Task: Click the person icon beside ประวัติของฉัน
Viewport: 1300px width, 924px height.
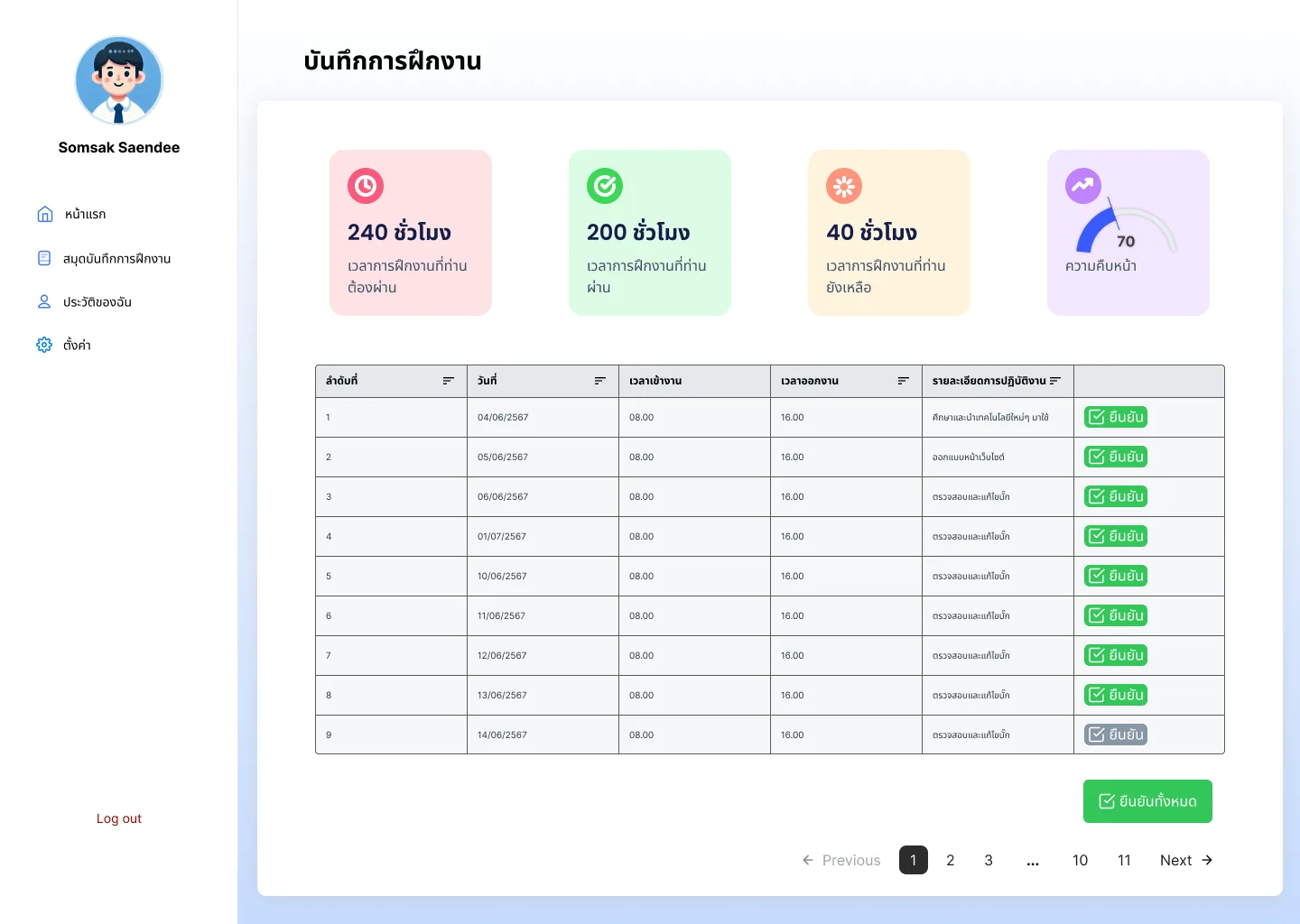Action: pyautogui.click(x=44, y=301)
